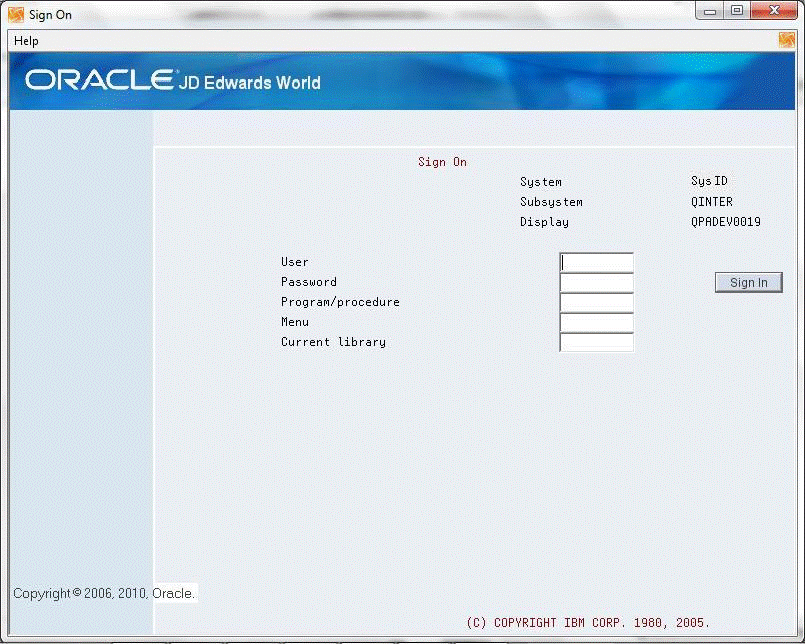Screen dimensions: 805x644
Task: Click the Subsystem label
Action: tap(551, 202)
